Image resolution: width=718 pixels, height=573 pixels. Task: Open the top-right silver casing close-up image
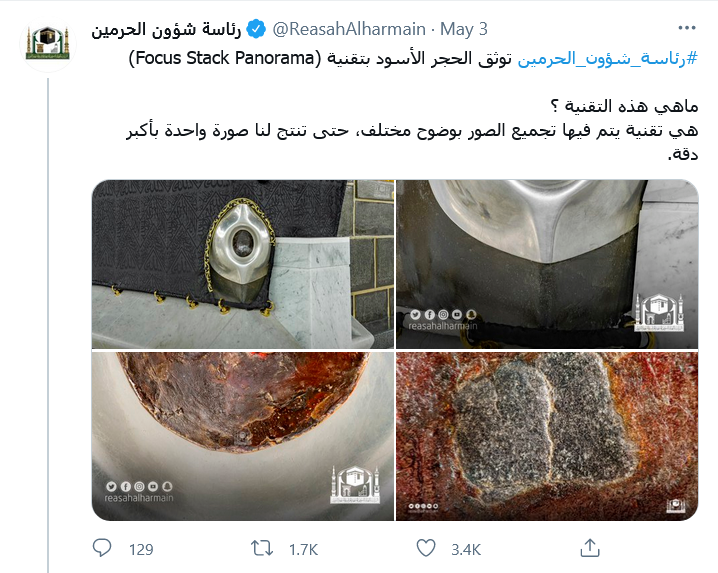tap(547, 264)
